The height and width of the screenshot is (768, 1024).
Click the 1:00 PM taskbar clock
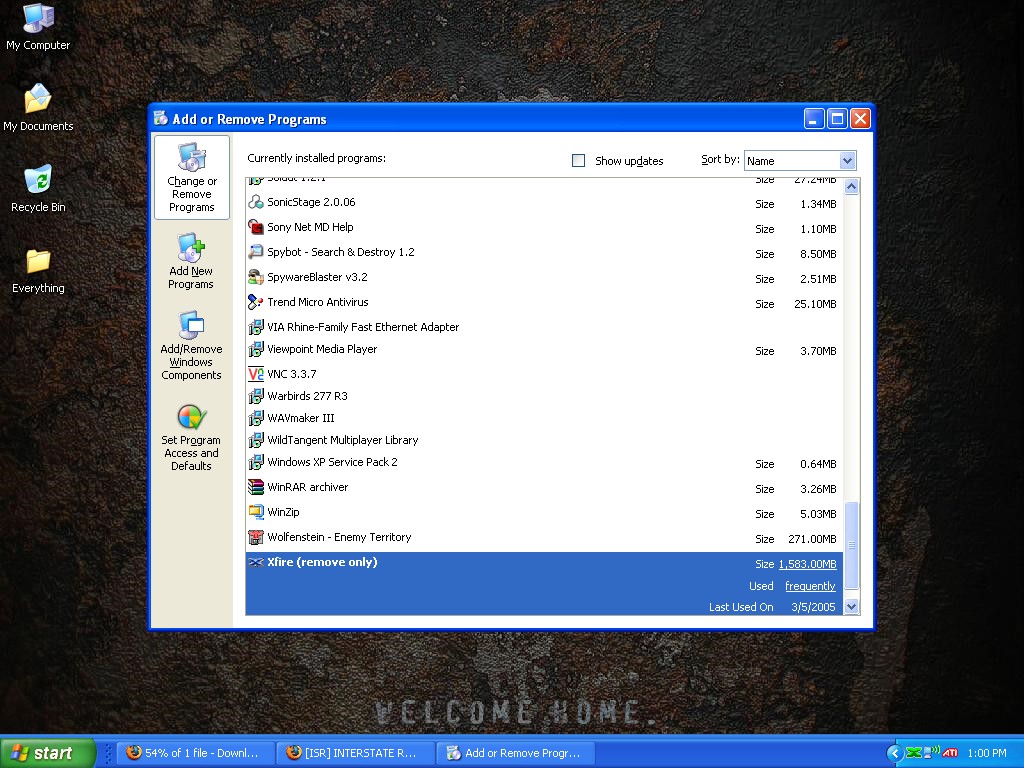(987, 753)
